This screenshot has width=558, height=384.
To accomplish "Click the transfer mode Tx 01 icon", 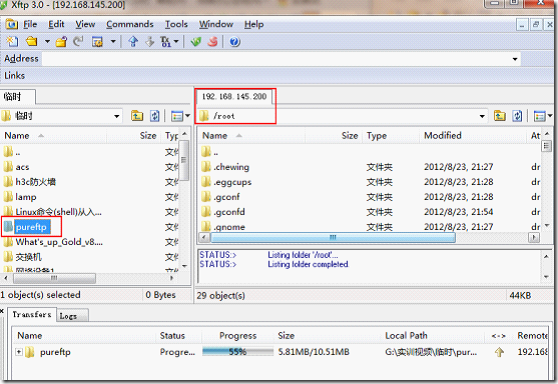I will point(166,42).
